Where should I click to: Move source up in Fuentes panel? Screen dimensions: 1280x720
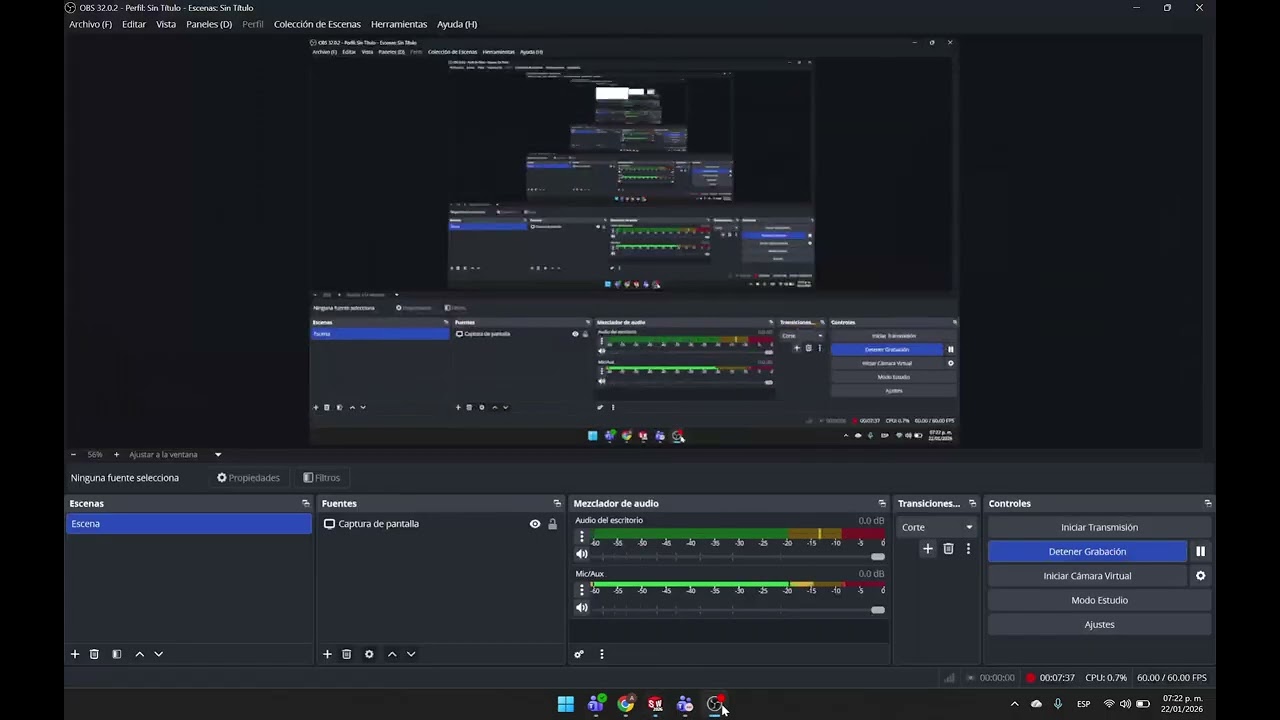(392, 654)
